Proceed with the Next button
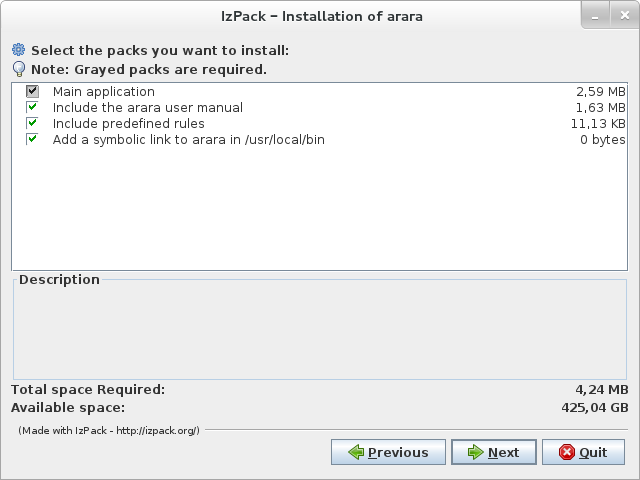This screenshot has width=640, height=480. 493,452
